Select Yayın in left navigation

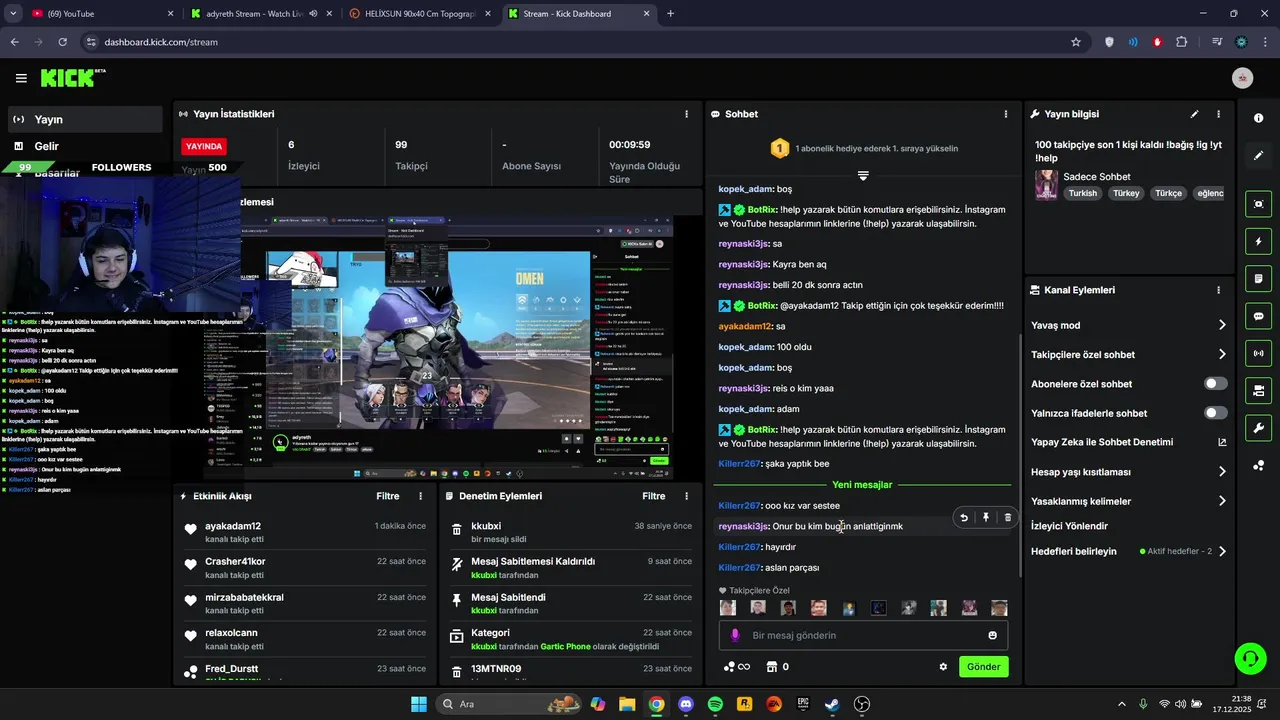point(84,119)
